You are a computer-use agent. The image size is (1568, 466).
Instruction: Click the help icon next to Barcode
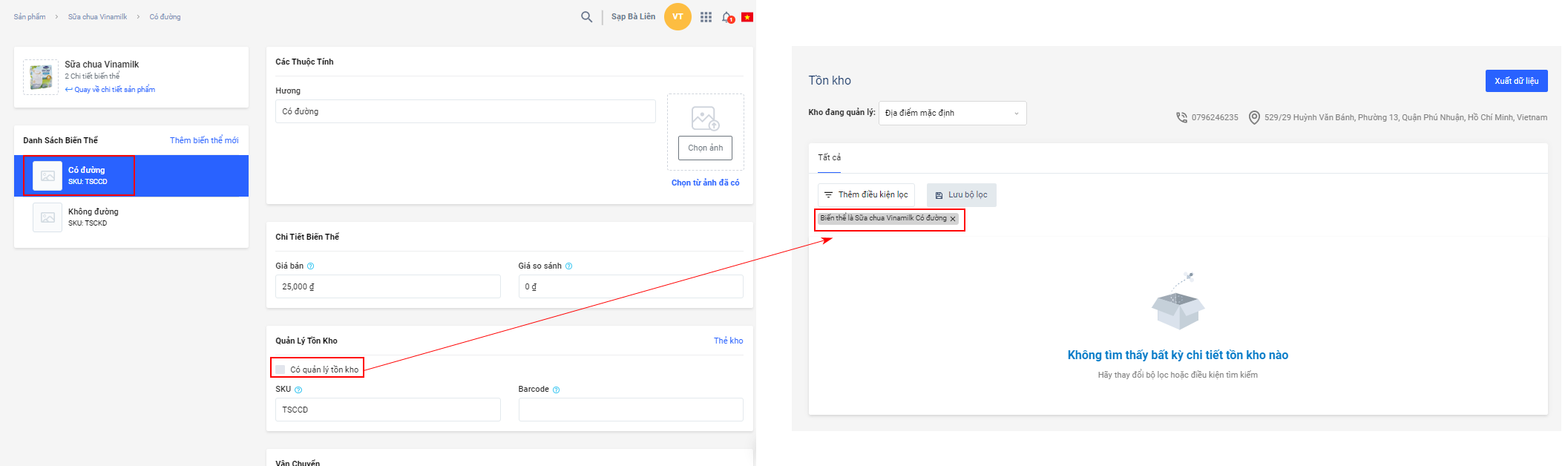pos(557,390)
